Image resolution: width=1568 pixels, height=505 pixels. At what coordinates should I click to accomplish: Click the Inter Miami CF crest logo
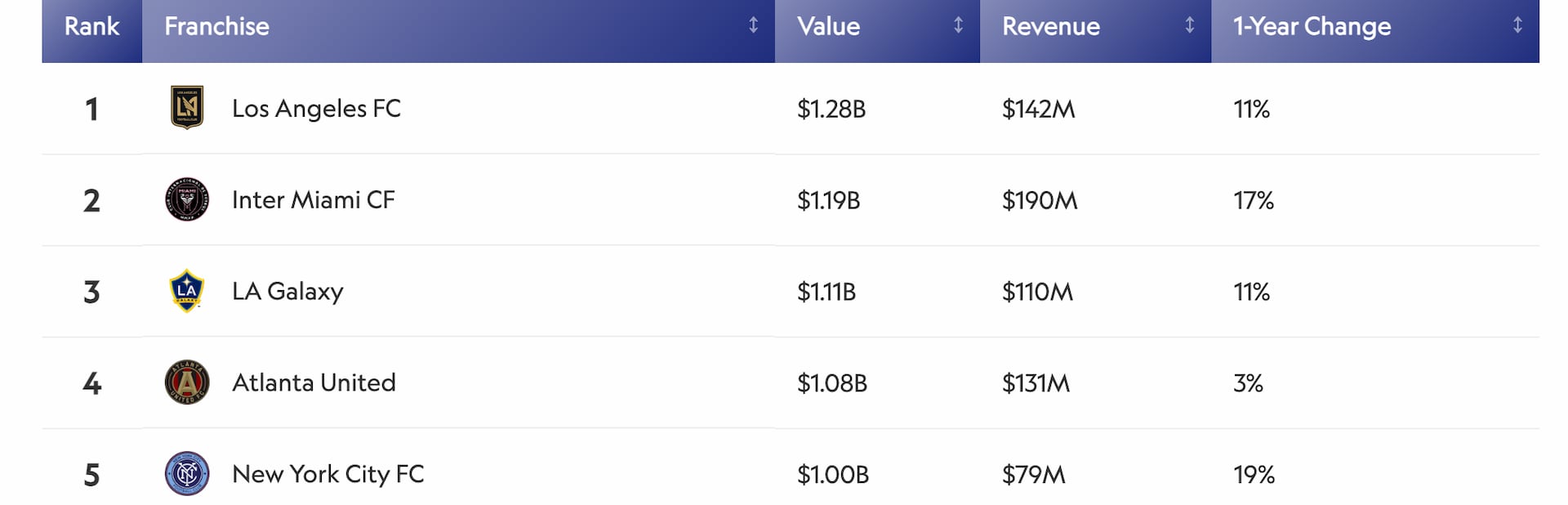(187, 199)
